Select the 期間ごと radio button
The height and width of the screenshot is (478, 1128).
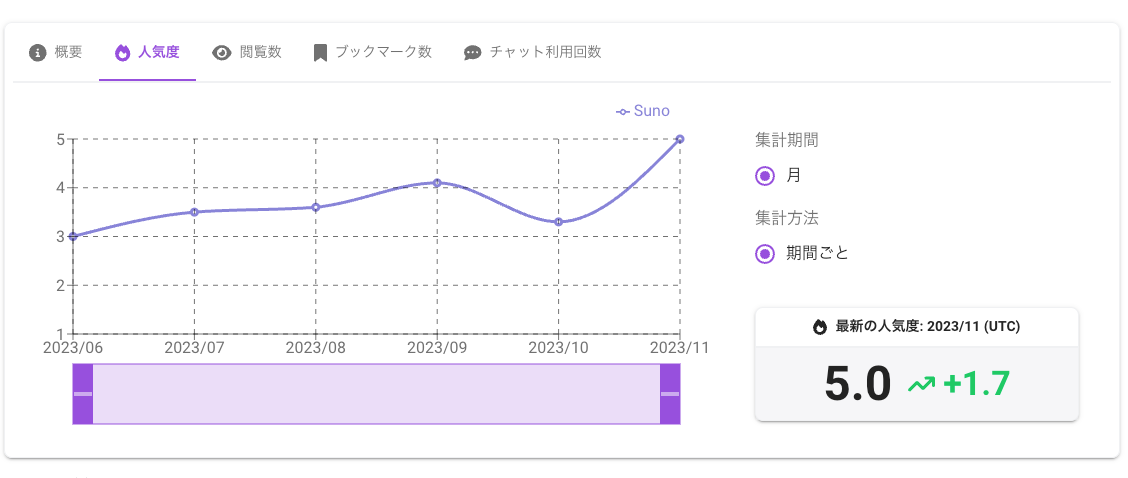tap(765, 253)
